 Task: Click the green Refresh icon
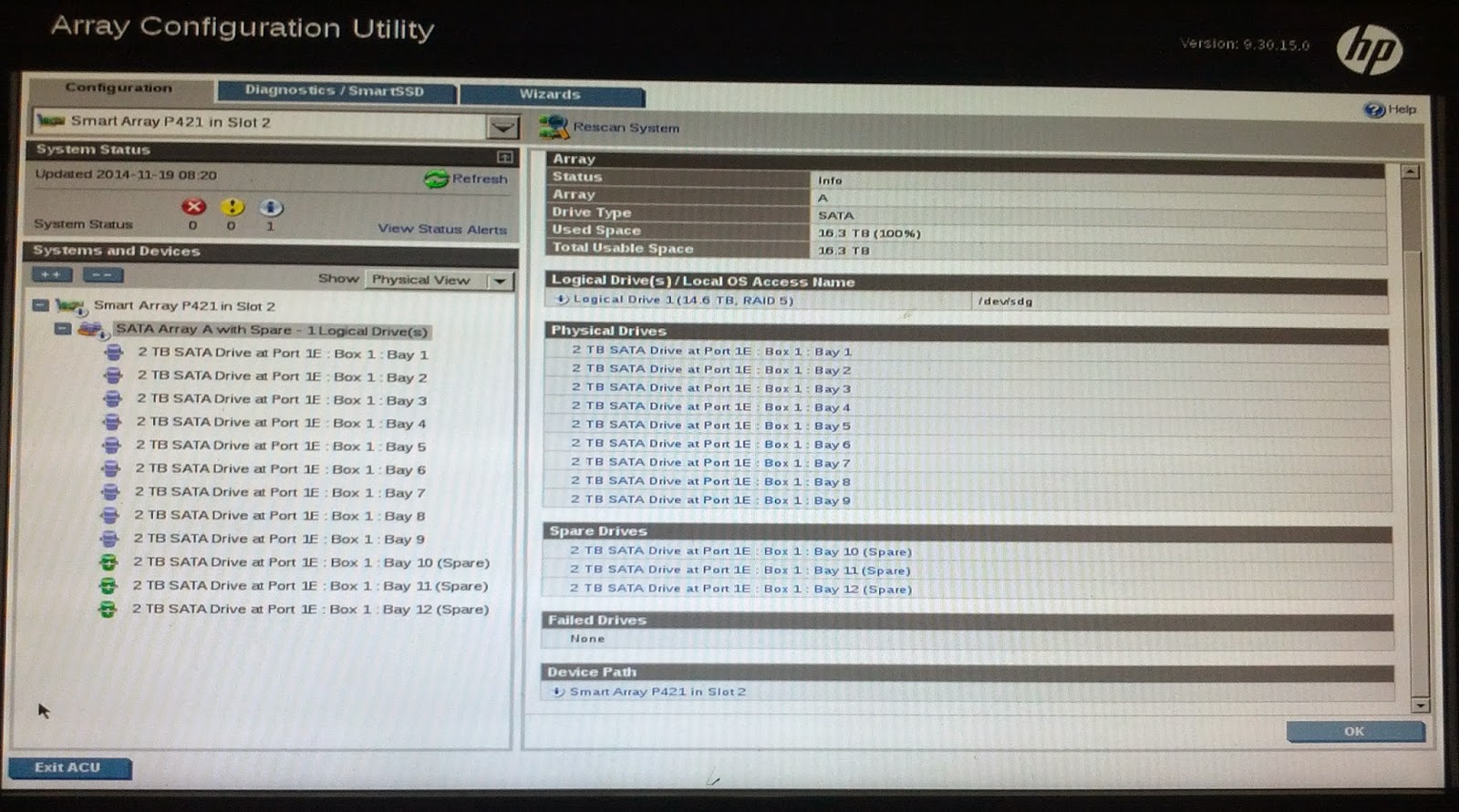pyautogui.click(x=436, y=179)
